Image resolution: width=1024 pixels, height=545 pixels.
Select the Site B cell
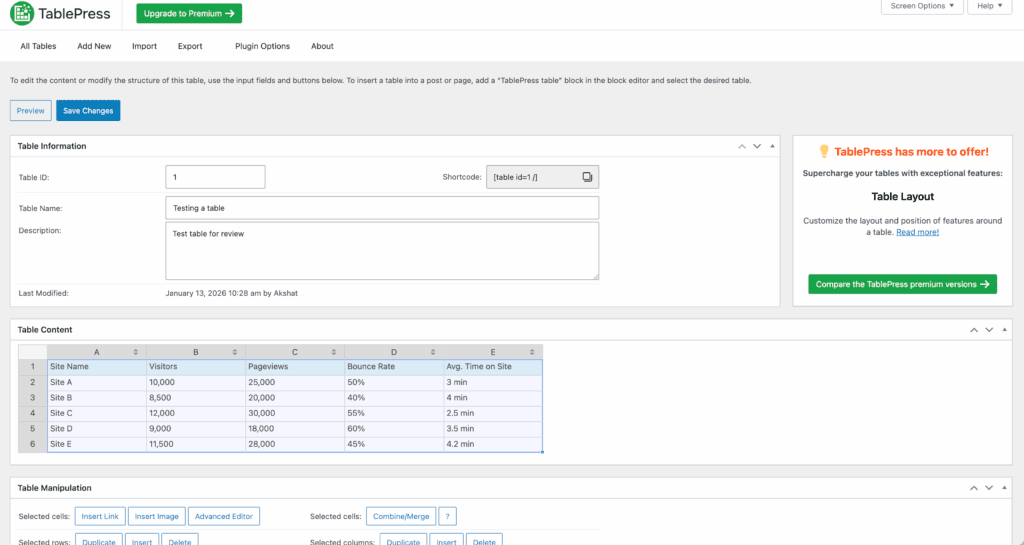[97, 397]
